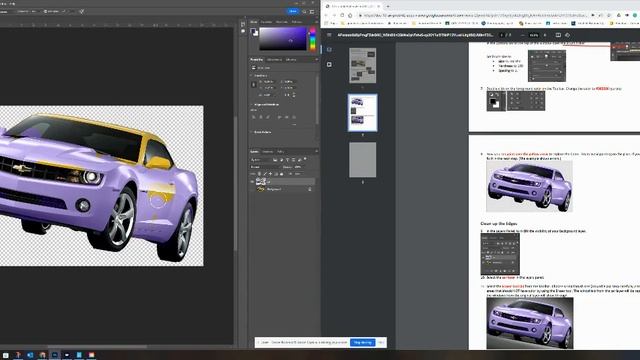Click the browser reload button

tap(342, 15)
